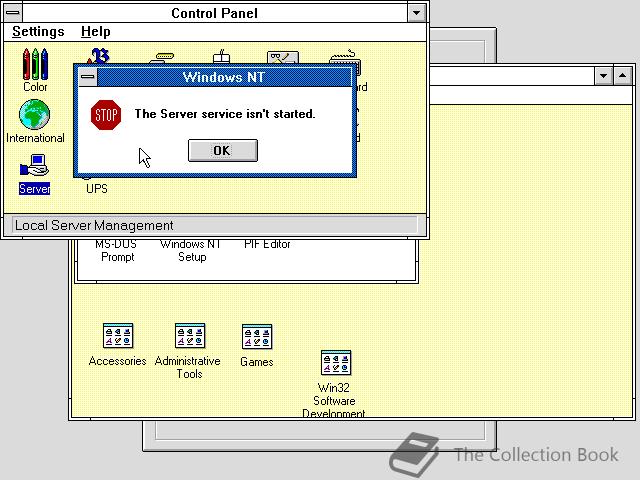Open the Administrative Tools group icon
Screen dimensions: 640x480
tap(190, 336)
